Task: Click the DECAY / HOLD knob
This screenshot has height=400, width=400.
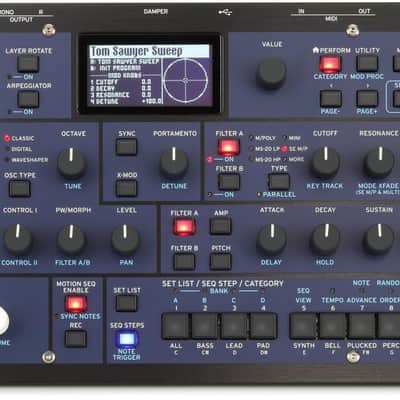Action: 325,240
